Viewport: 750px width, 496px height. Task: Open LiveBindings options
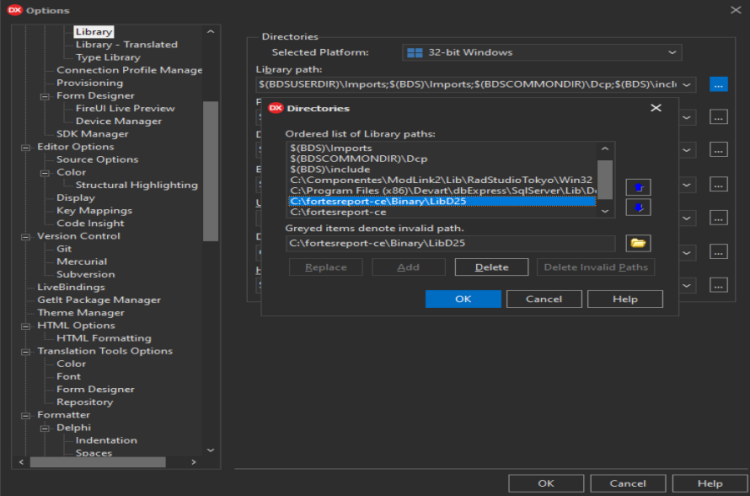(71, 287)
